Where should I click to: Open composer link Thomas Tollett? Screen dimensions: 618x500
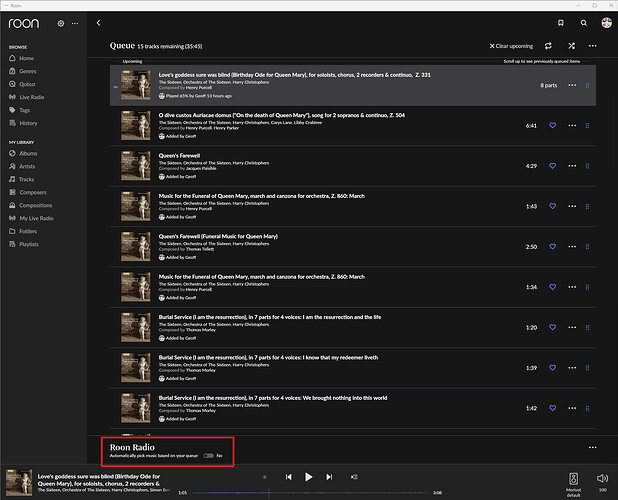[x=200, y=249]
